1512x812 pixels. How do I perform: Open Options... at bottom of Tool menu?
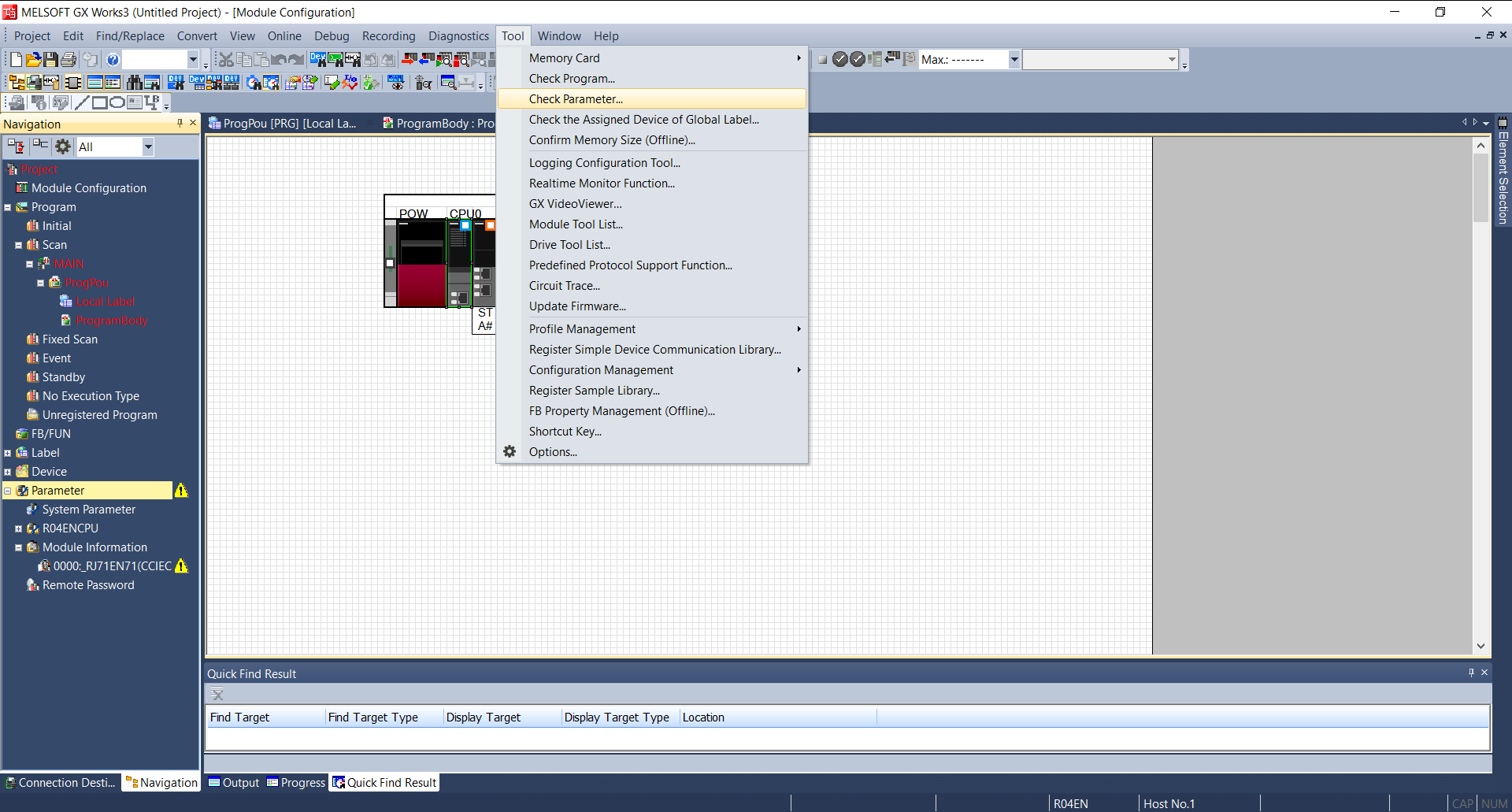[652, 452]
